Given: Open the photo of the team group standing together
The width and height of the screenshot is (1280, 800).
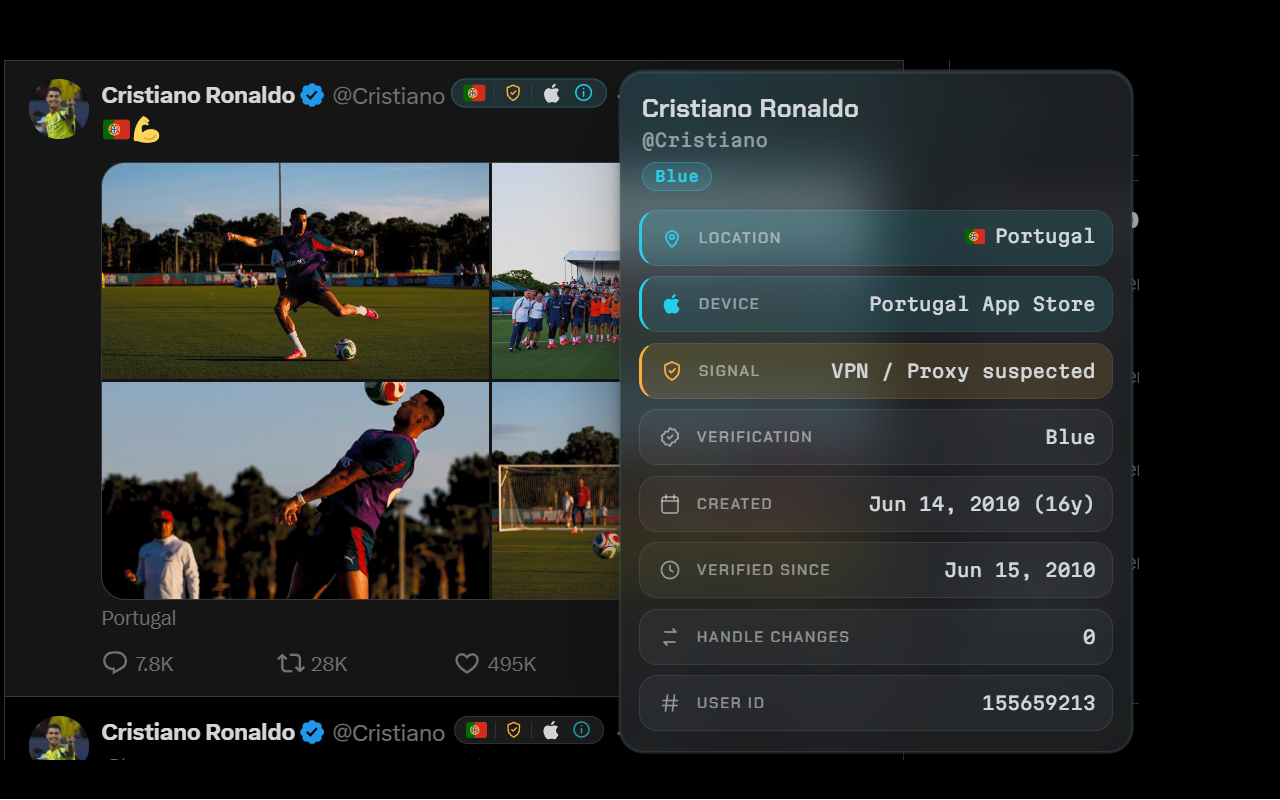Looking at the screenshot, I should [x=556, y=271].
